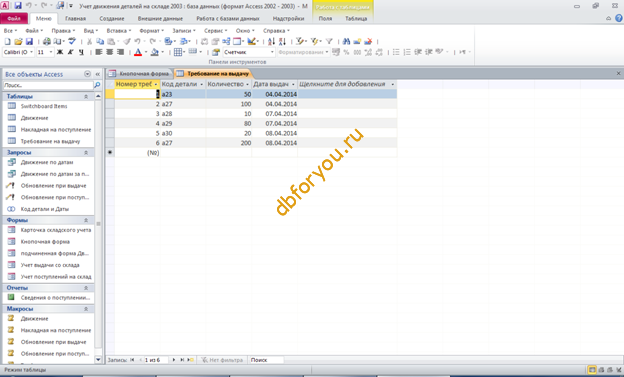
Task: Click the Relationships diagram icon
Action: (226, 41)
